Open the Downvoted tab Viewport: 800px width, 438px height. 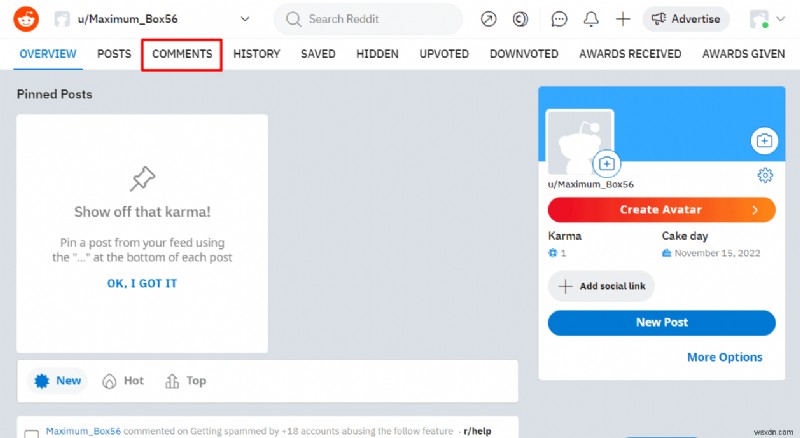[x=524, y=54]
